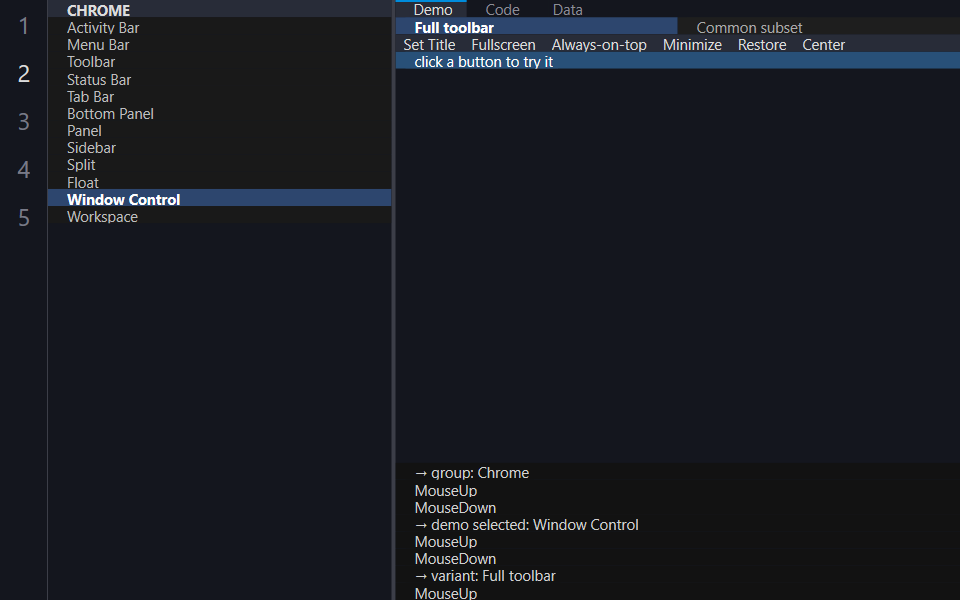
Task: Open the Workspace demo entry
Action: click(x=219, y=217)
